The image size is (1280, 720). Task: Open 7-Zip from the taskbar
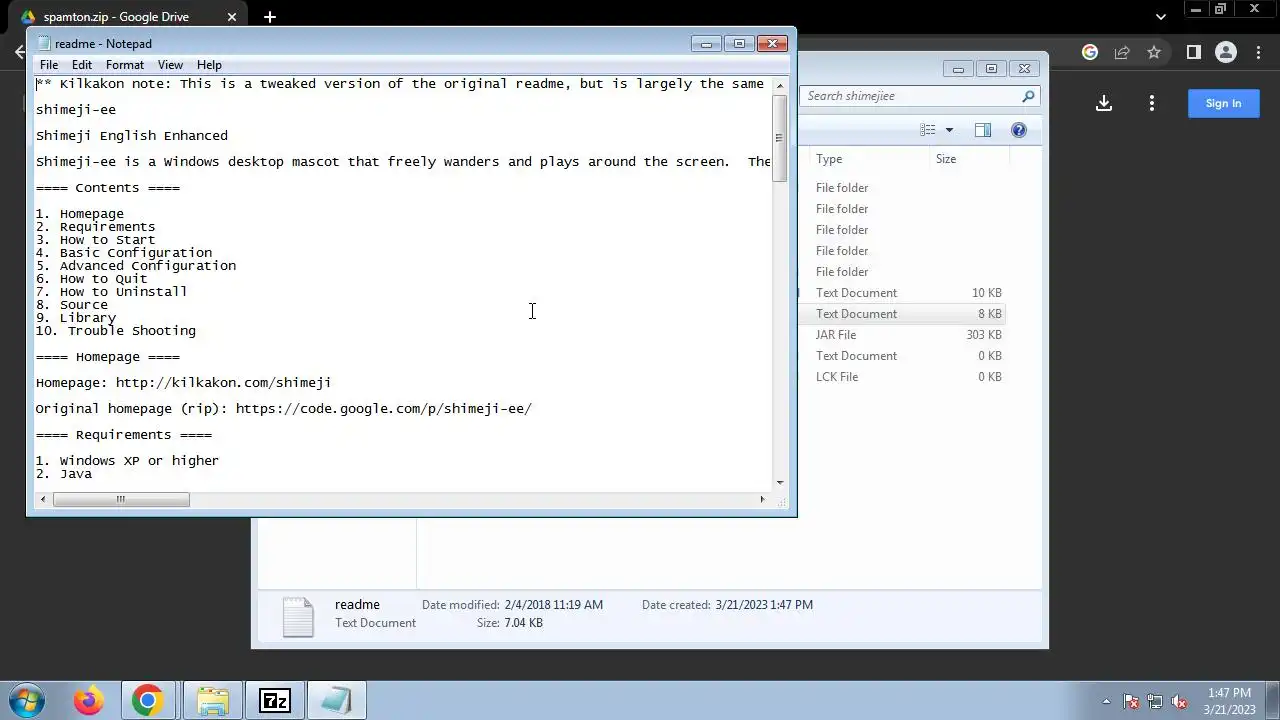pyautogui.click(x=274, y=700)
